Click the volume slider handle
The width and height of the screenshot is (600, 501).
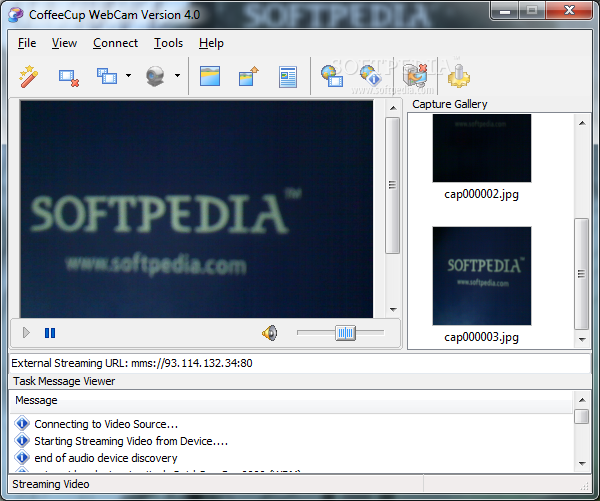pyautogui.click(x=345, y=333)
